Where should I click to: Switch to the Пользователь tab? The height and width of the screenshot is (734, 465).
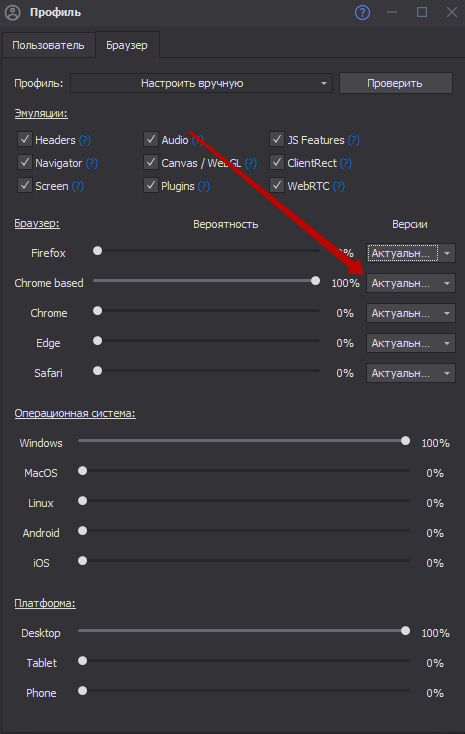[x=48, y=45]
